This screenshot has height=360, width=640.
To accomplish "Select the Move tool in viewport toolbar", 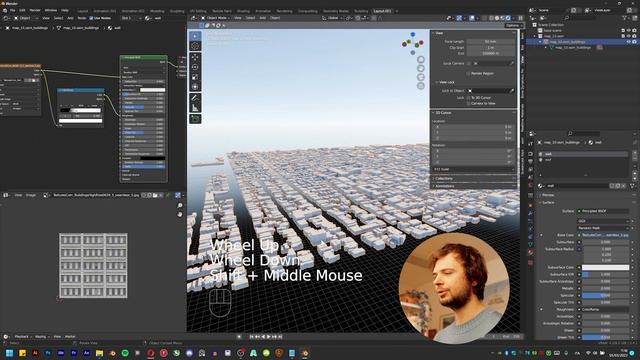I will click(196, 57).
